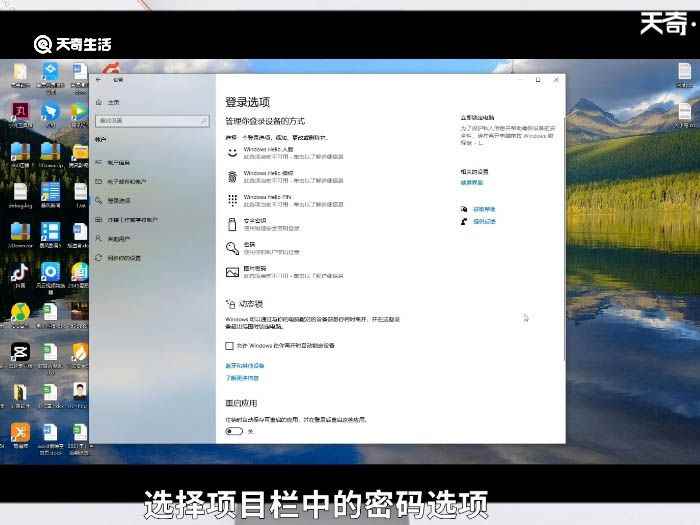Open yellow folder icon on desktop
This screenshot has height=525, width=700.
(x=79, y=155)
